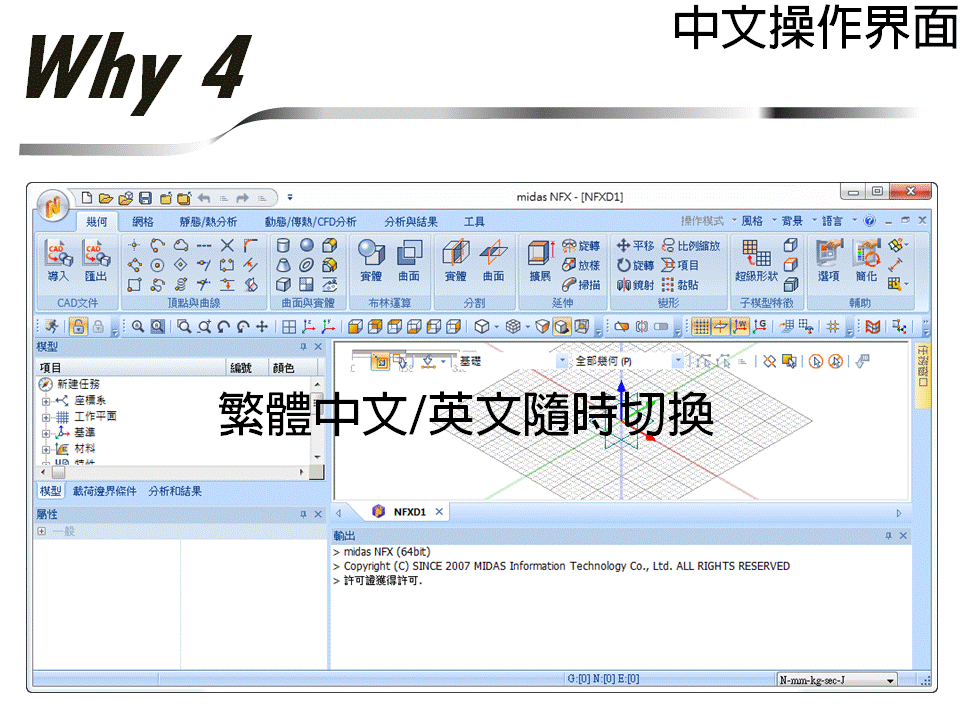This screenshot has width=960, height=720.
Task: Select the NFXD1 document tab
Action: pyautogui.click(x=409, y=512)
